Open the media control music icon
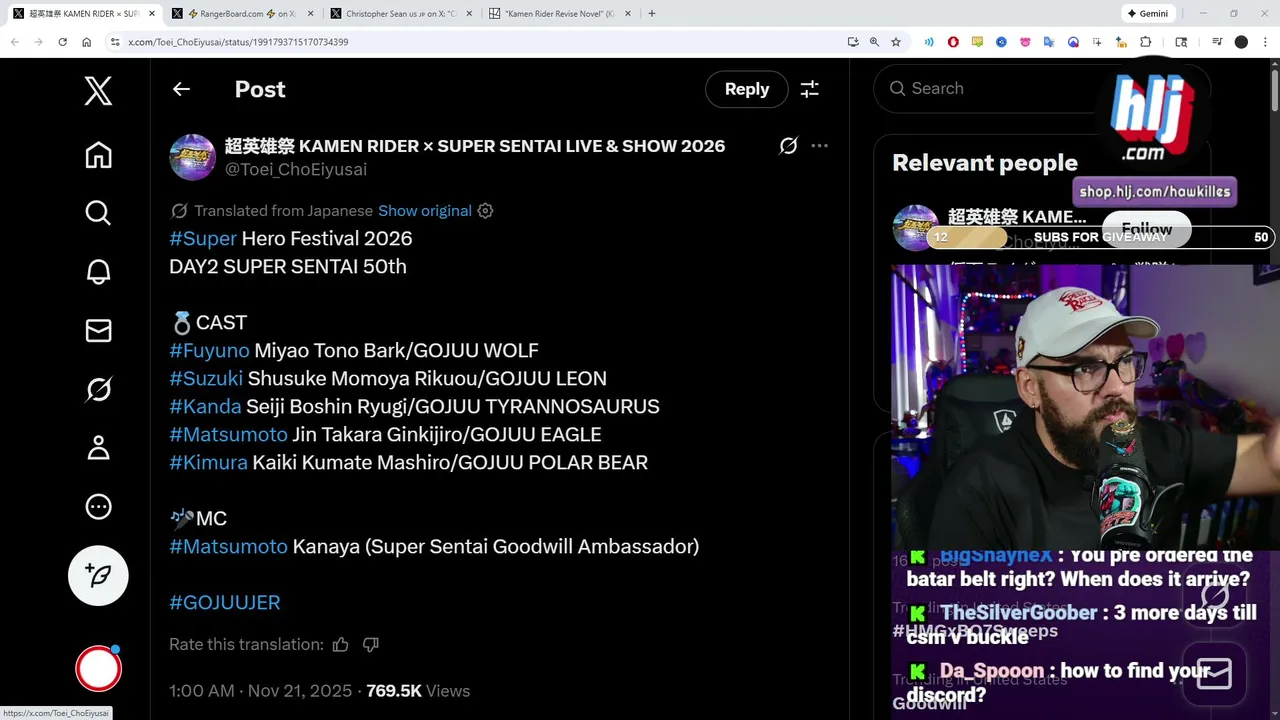Viewport: 1280px width, 720px height. coord(1217,42)
